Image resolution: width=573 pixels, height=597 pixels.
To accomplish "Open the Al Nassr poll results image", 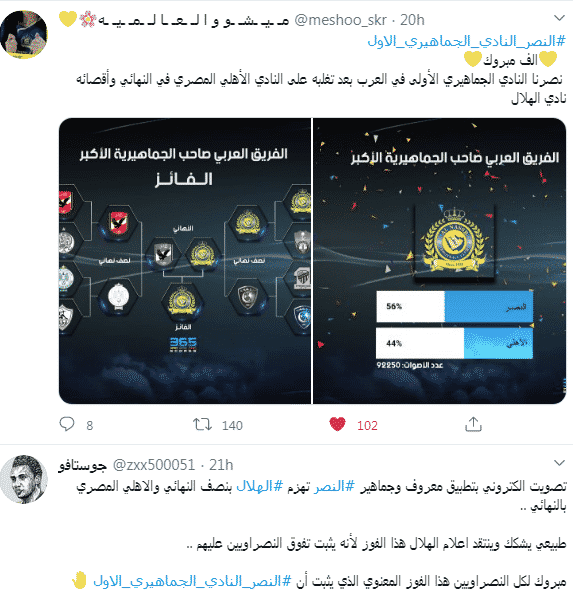I will coord(439,261).
